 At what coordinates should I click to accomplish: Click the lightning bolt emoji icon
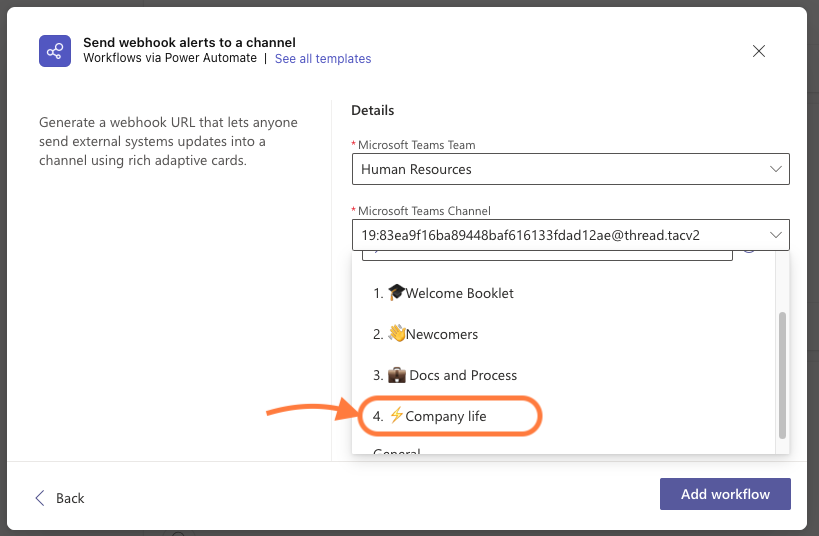pyautogui.click(x=396, y=416)
